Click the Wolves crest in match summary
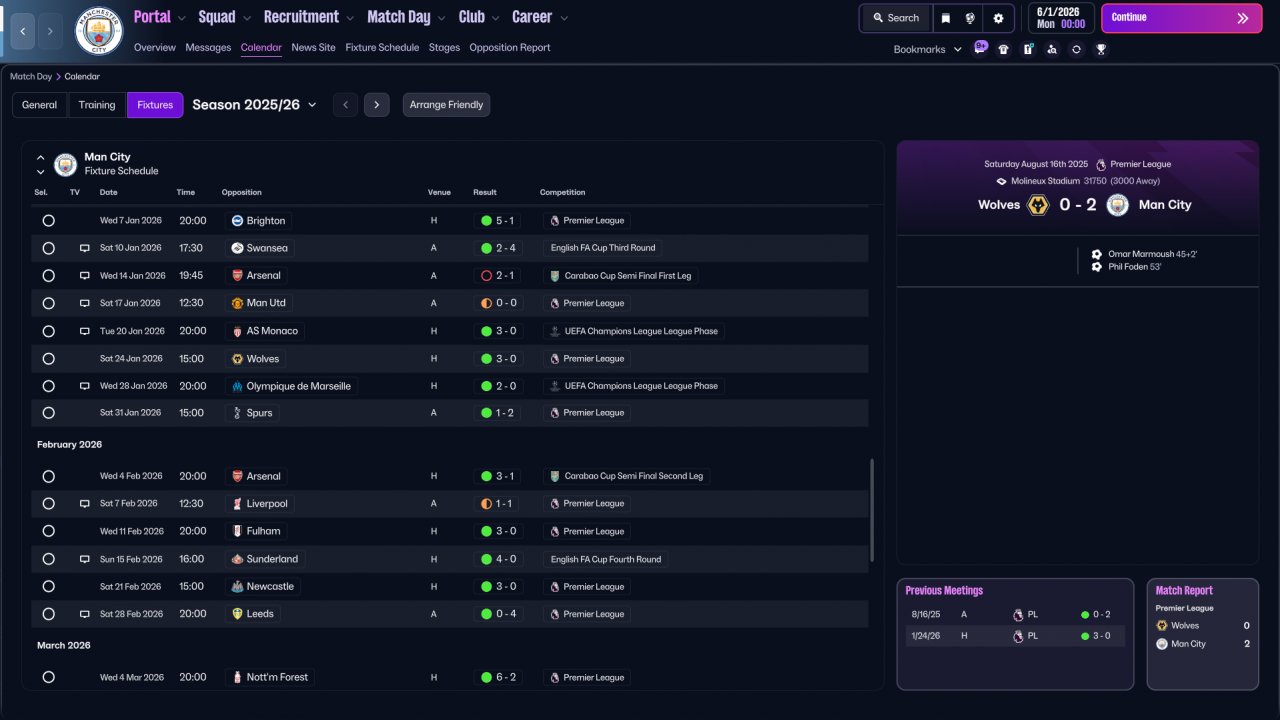Image resolution: width=1280 pixels, height=720 pixels. (x=1038, y=205)
